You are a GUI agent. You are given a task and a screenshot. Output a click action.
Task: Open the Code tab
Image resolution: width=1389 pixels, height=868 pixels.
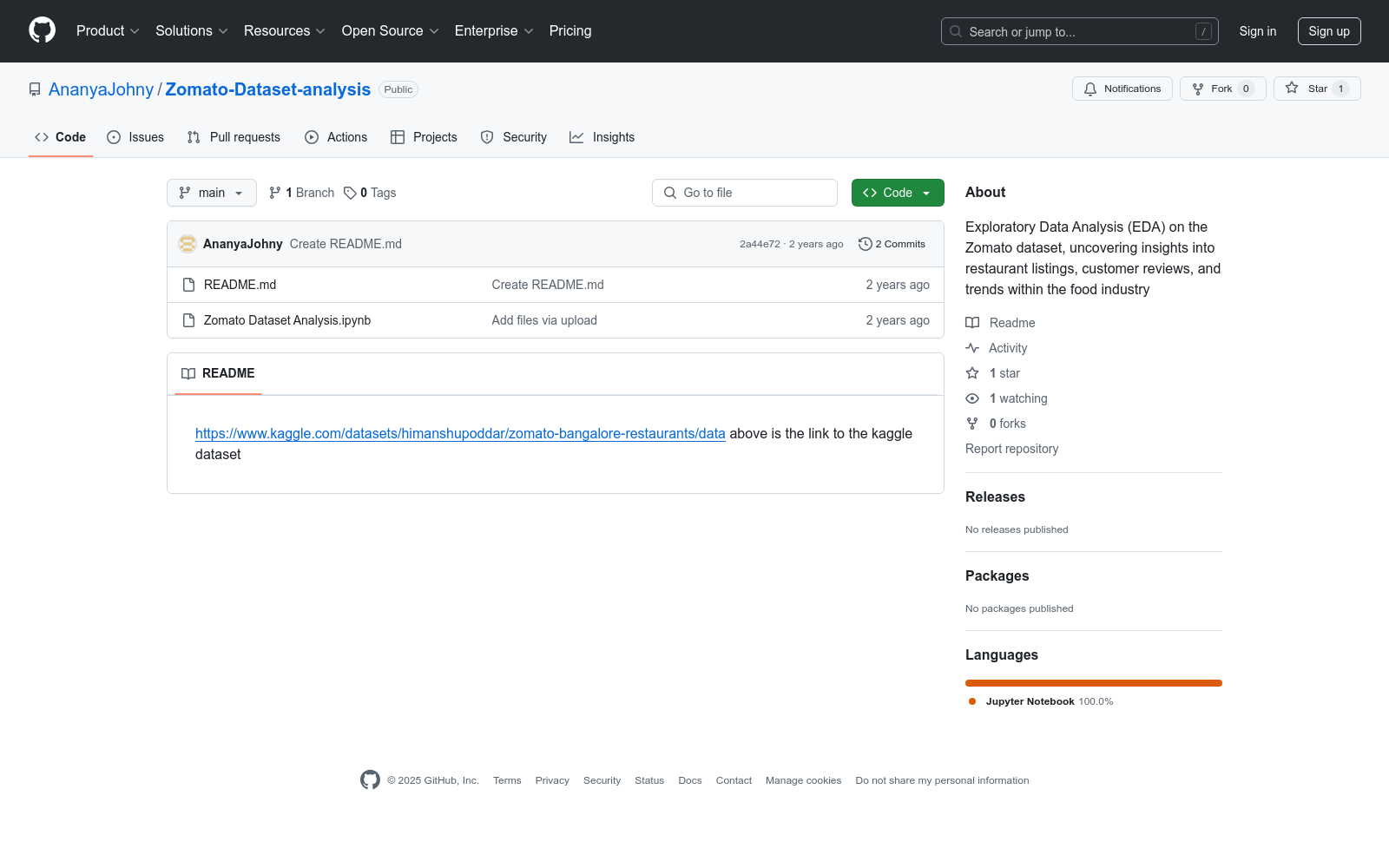coord(61,137)
